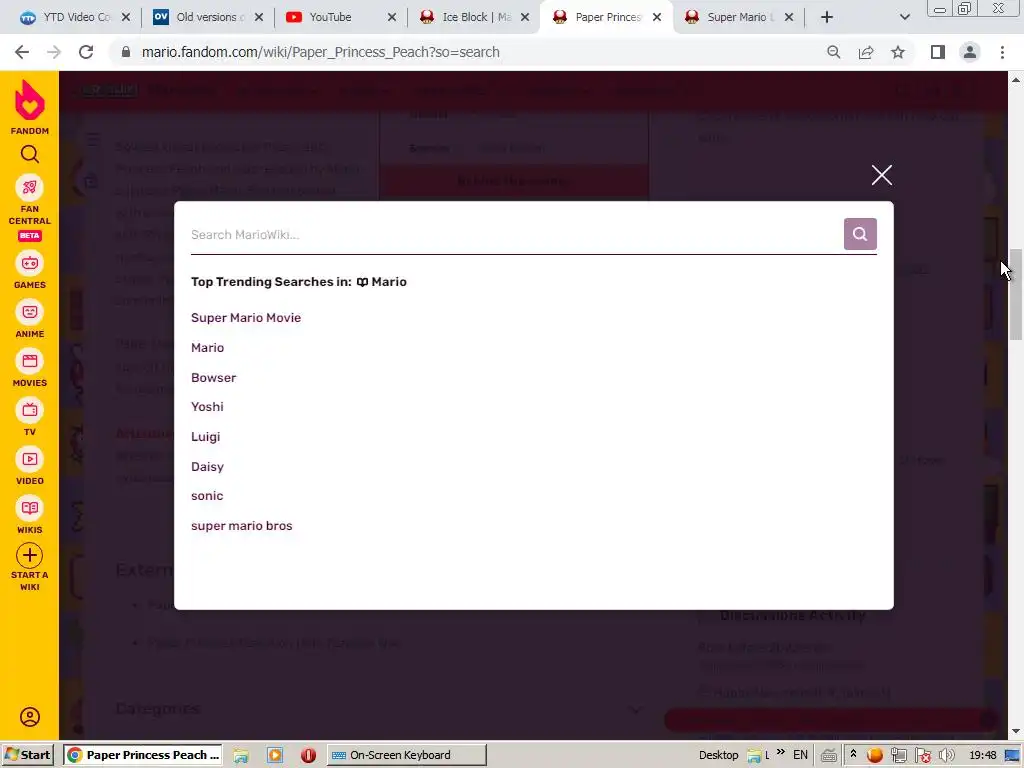Screen dimensions: 1024x768
Task: Select trending search Luigi
Action: [205, 436]
